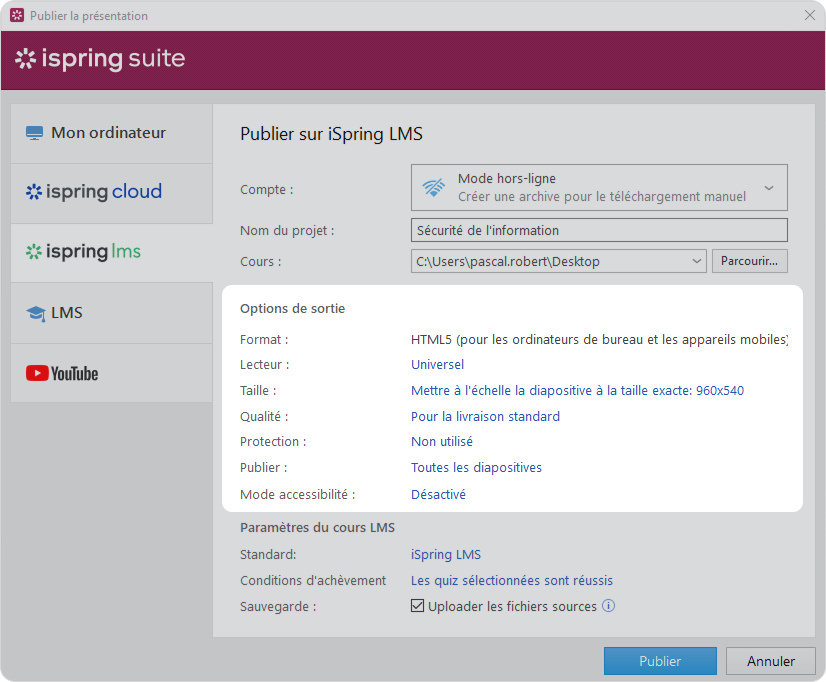Click the iSpring app icon in title bar
The image size is (826, 682).
[x=16, y=16]
